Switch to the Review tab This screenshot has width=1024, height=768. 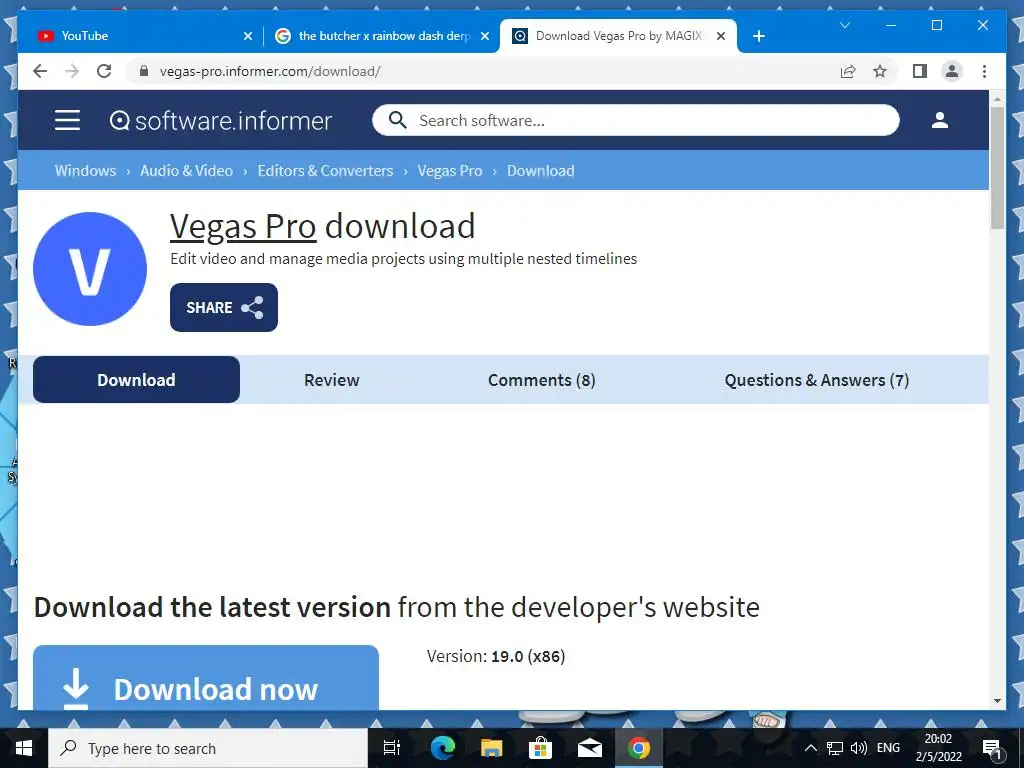coord(332,380)
